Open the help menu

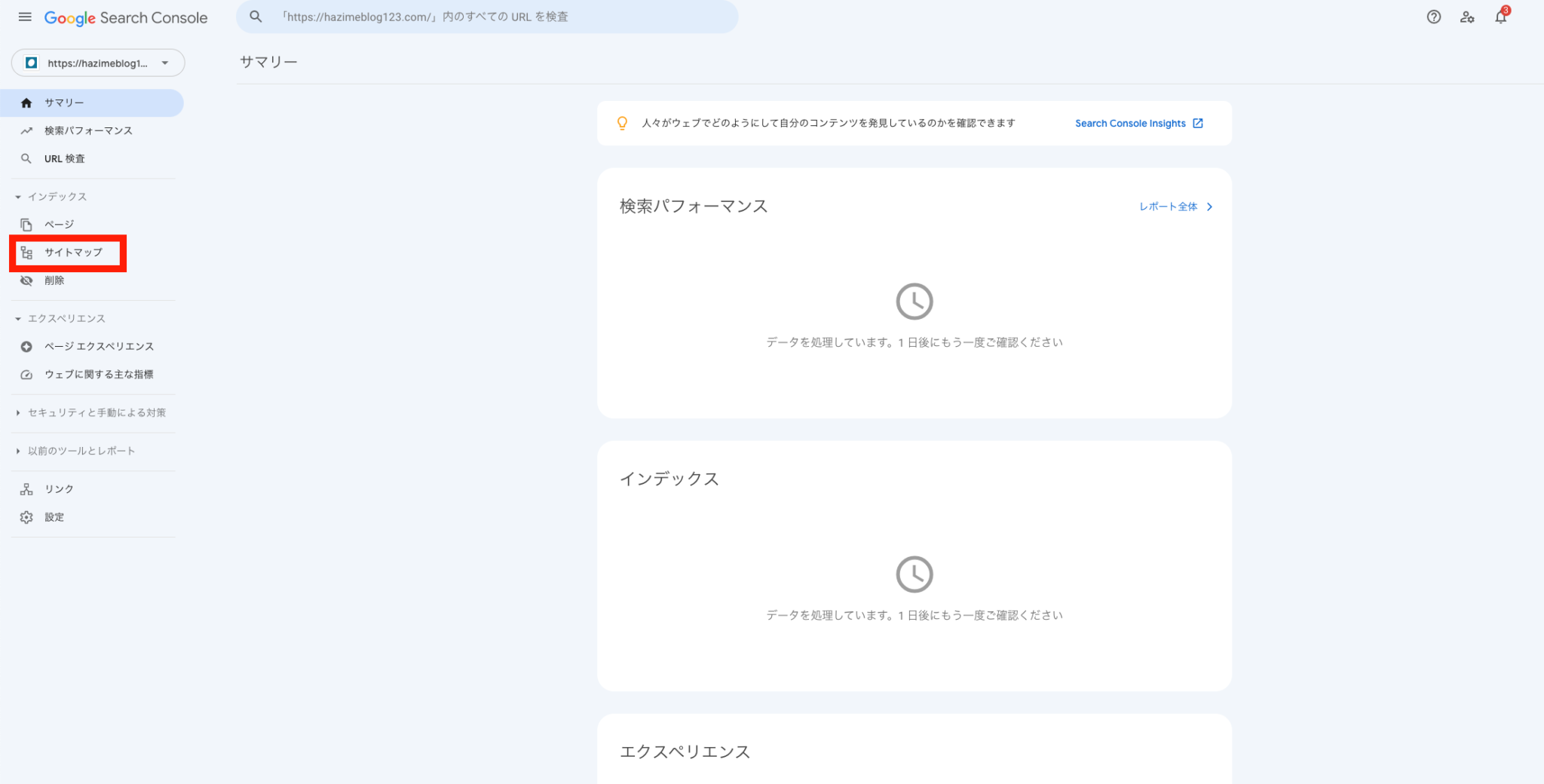tap(1433, 17)
